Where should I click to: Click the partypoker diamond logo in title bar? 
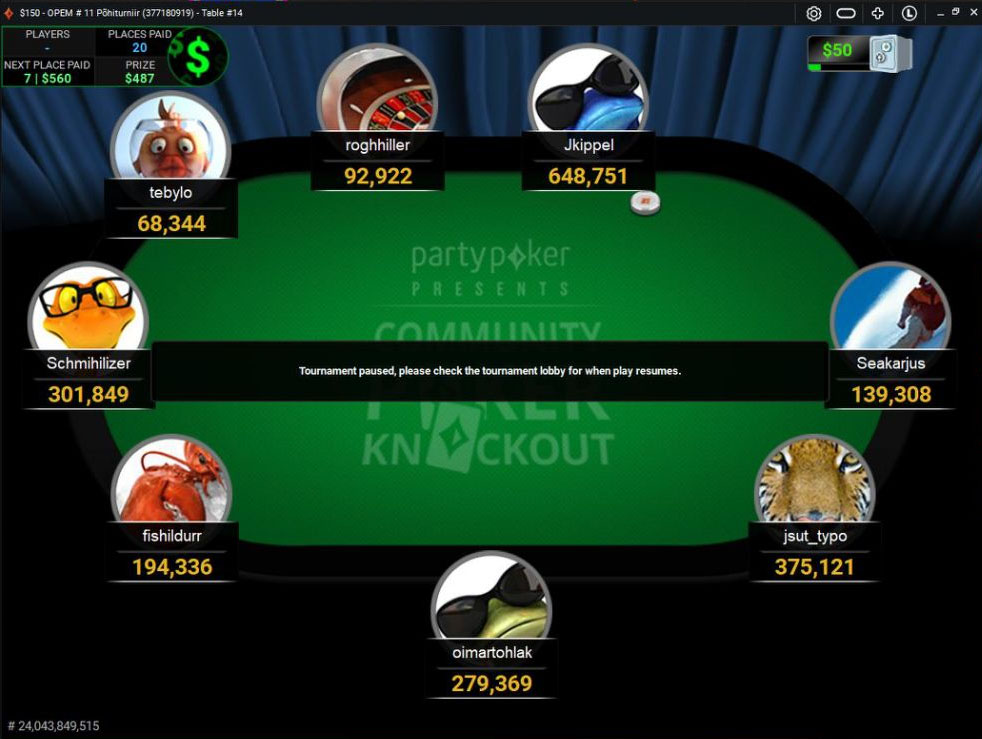pyautogui.click(x=9, y=13)
